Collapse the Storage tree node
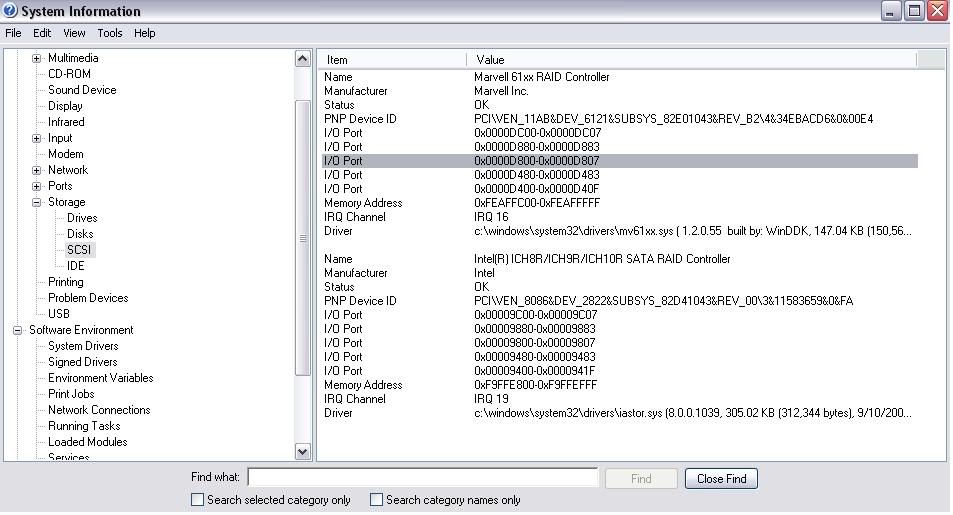 coord(36,202)
